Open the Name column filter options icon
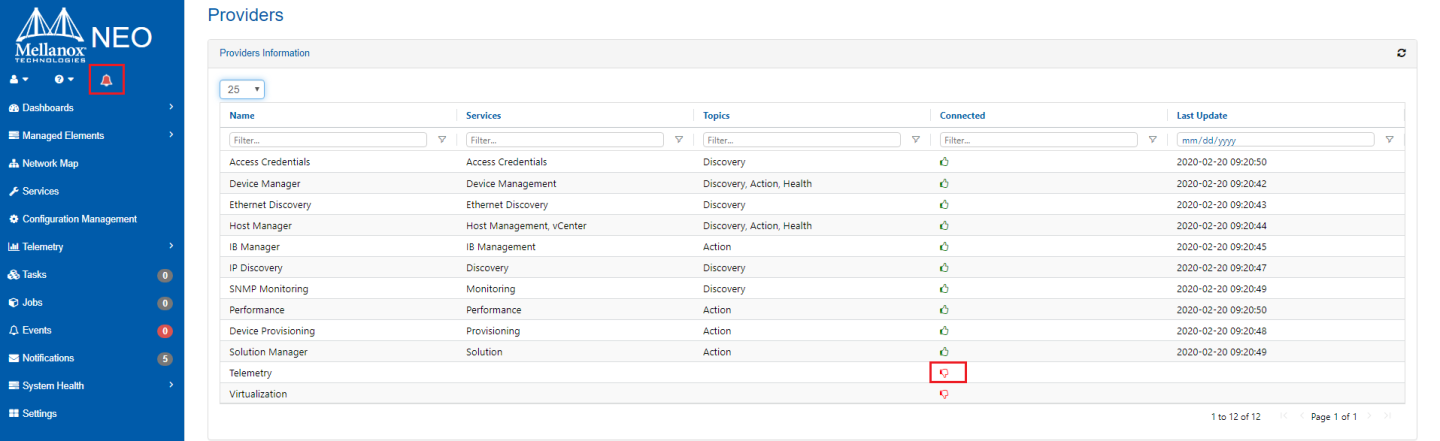The image size is (1440, 441). (x=442, y=140)
